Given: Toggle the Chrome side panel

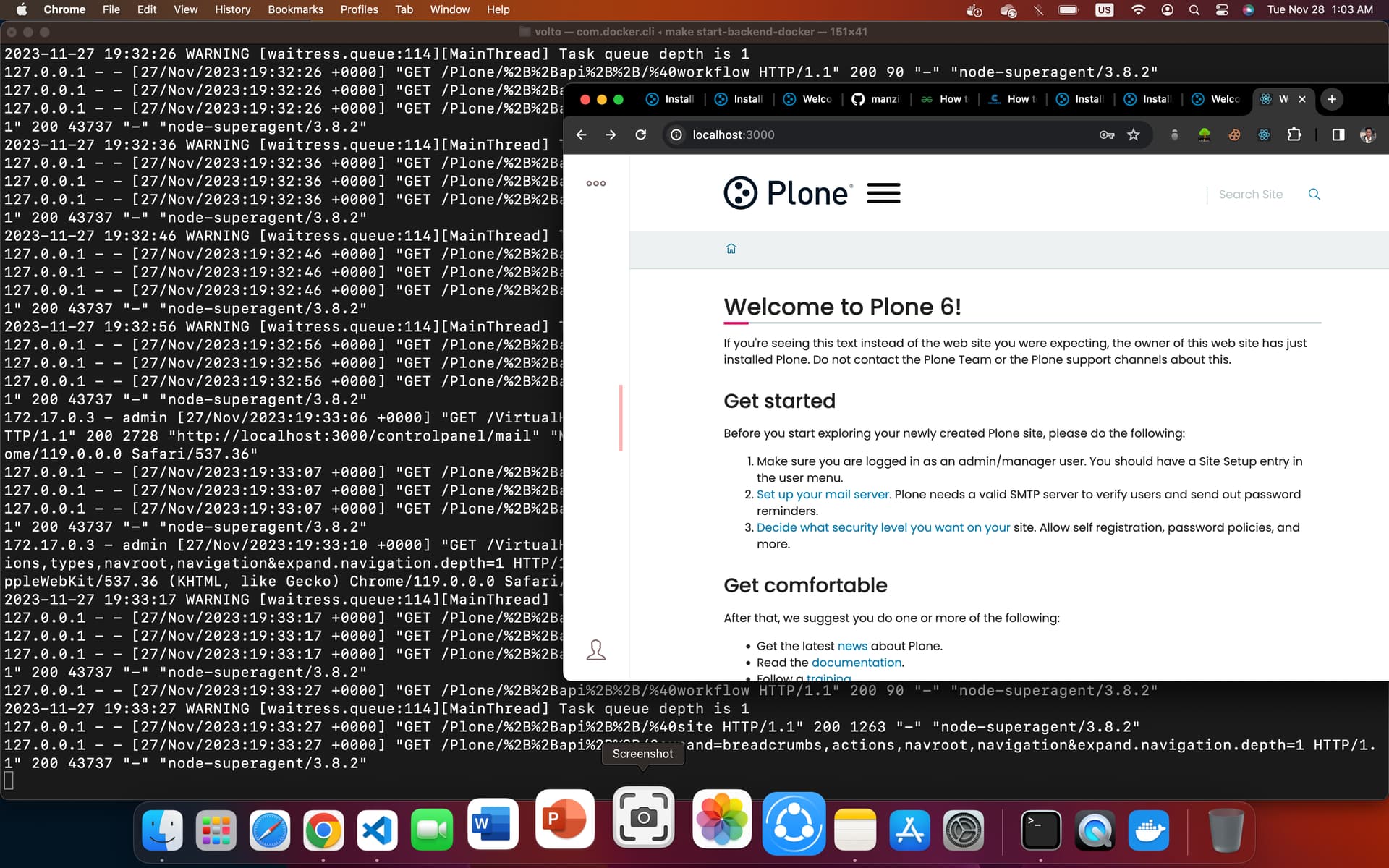Looking at the screenshot, I should pyautogui.click(x=1338, y=135).
